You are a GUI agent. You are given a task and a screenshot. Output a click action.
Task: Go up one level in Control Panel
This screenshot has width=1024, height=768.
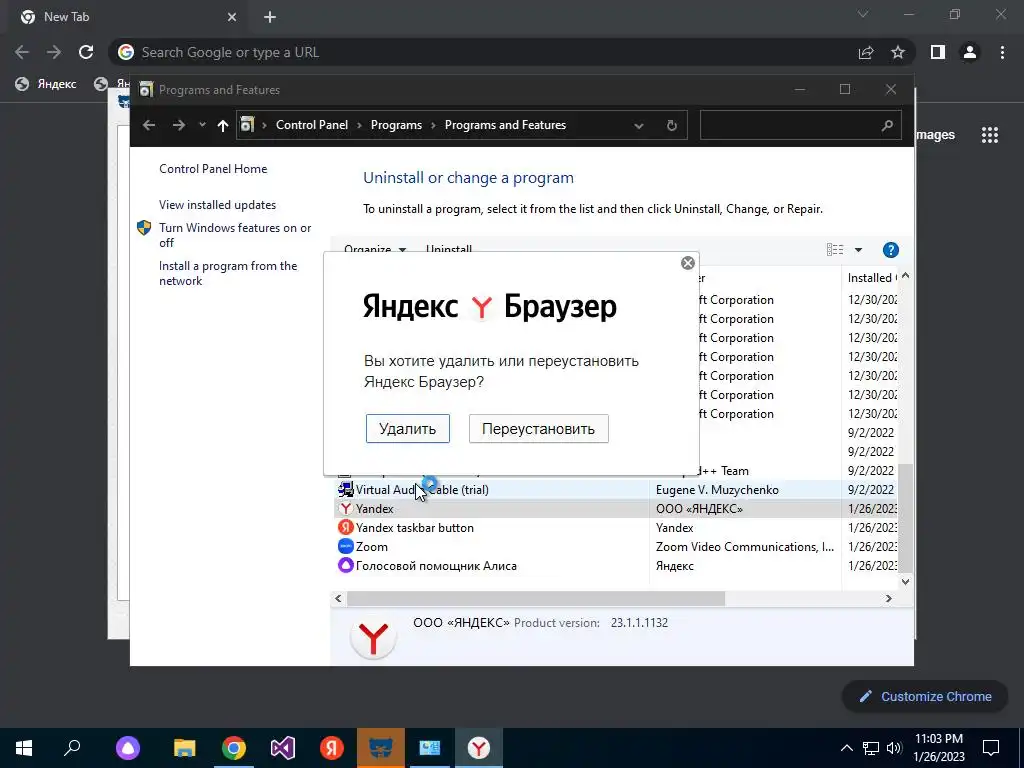[x=223, y=125]
